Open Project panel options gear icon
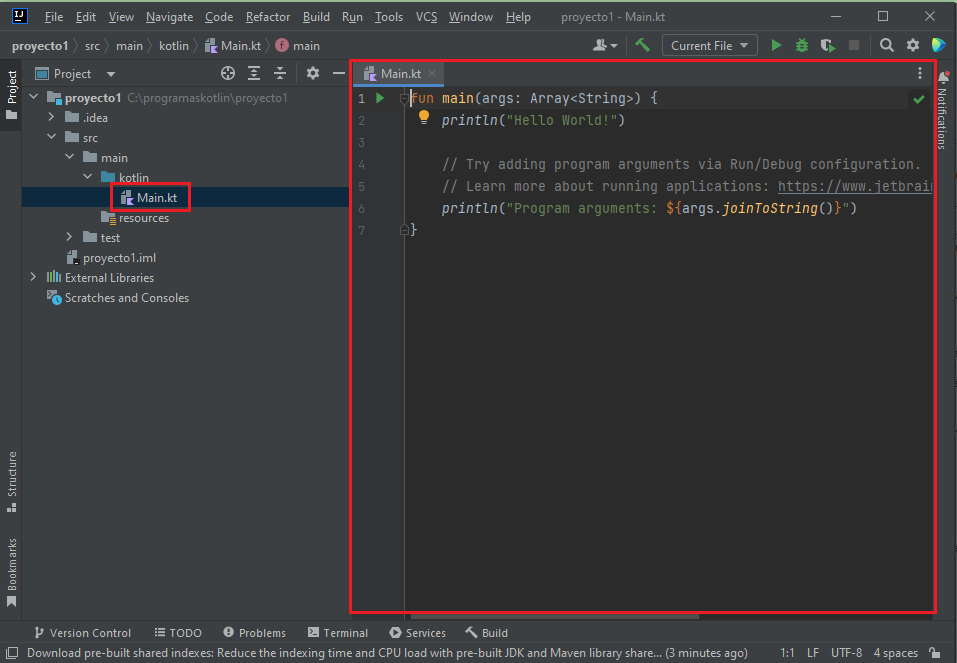The height and width of the screenshot is (663, 957). pos(312,73)
